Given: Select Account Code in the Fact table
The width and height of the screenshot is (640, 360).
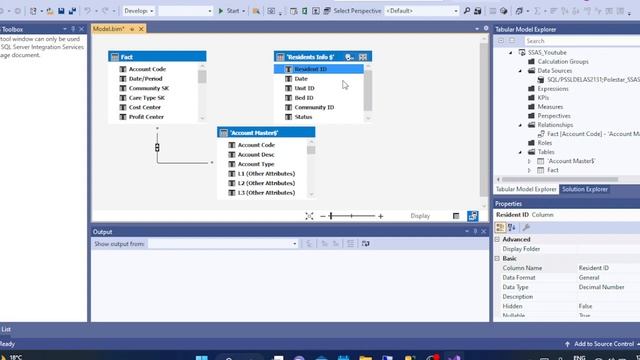Looking at the screenshot, I should (x=147, y=69).
